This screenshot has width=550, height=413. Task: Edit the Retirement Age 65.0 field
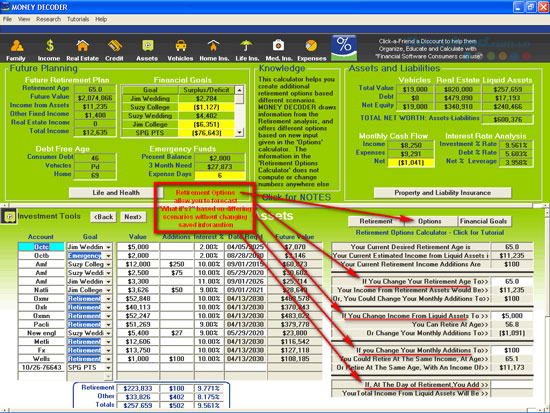tap(95, 89)
